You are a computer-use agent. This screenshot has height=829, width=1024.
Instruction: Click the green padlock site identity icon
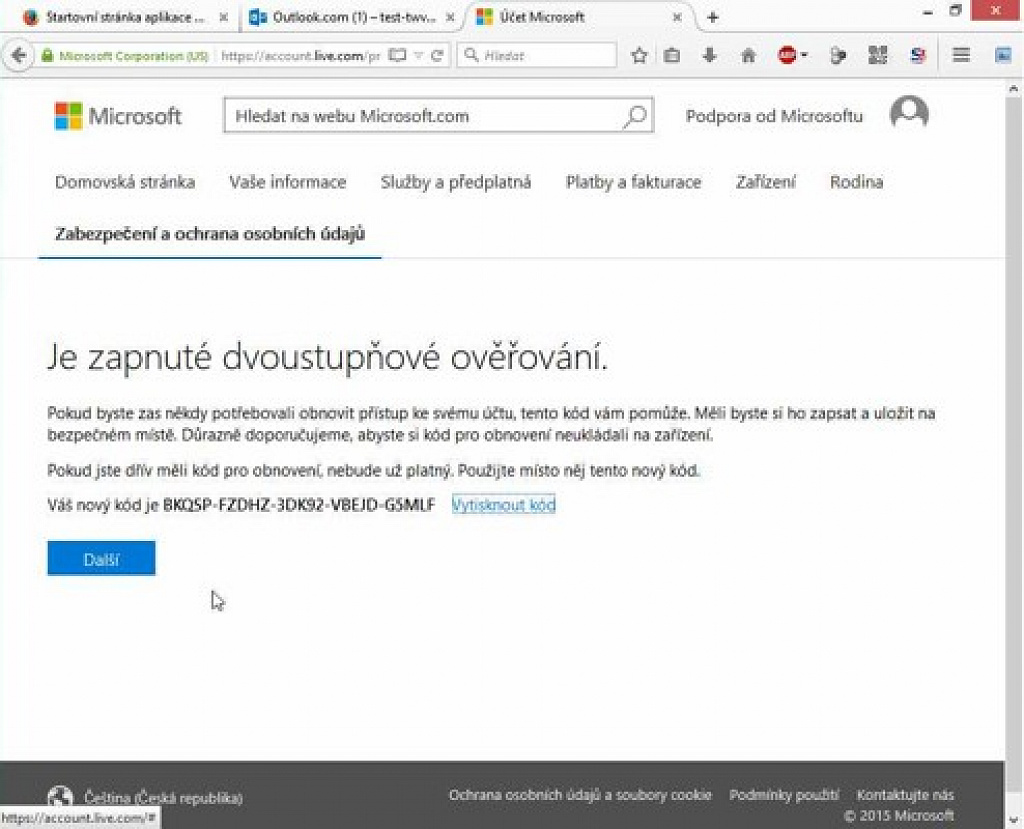[47, 56]
